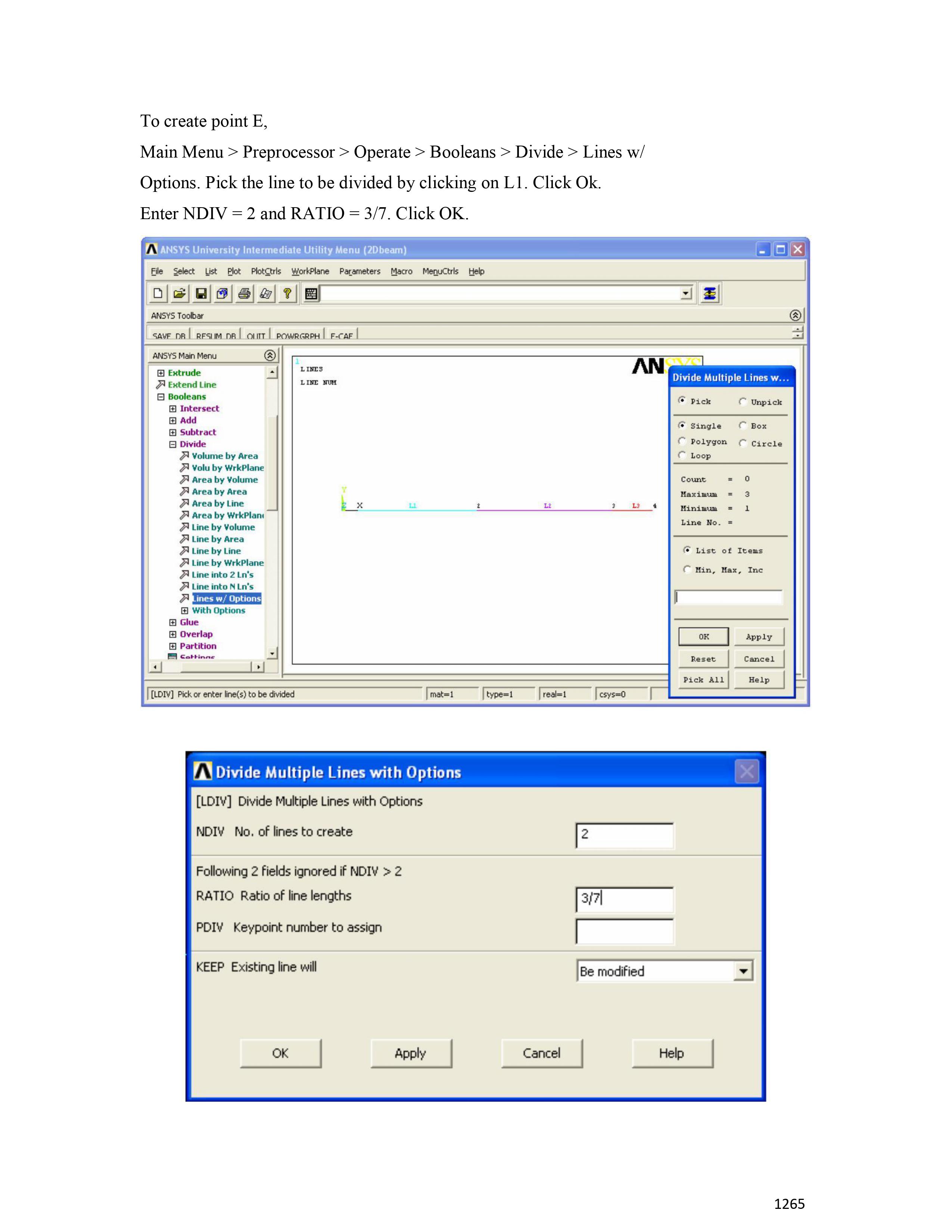This screenshot has width=952, height=1232.
Task: Click the keyboard command prompt icon
Action: (311, 293)
